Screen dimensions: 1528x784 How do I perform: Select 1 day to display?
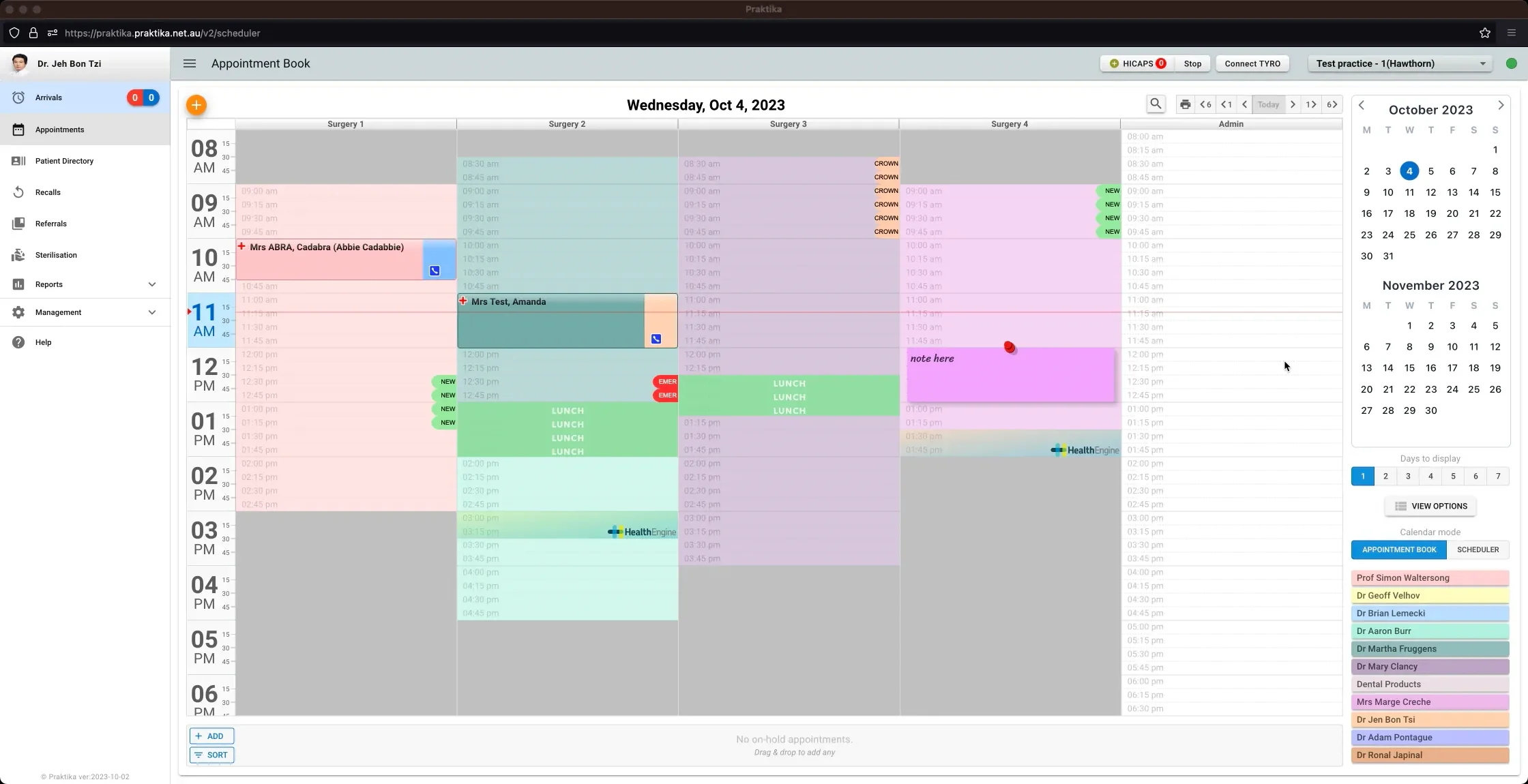(x=1363, y=477)
